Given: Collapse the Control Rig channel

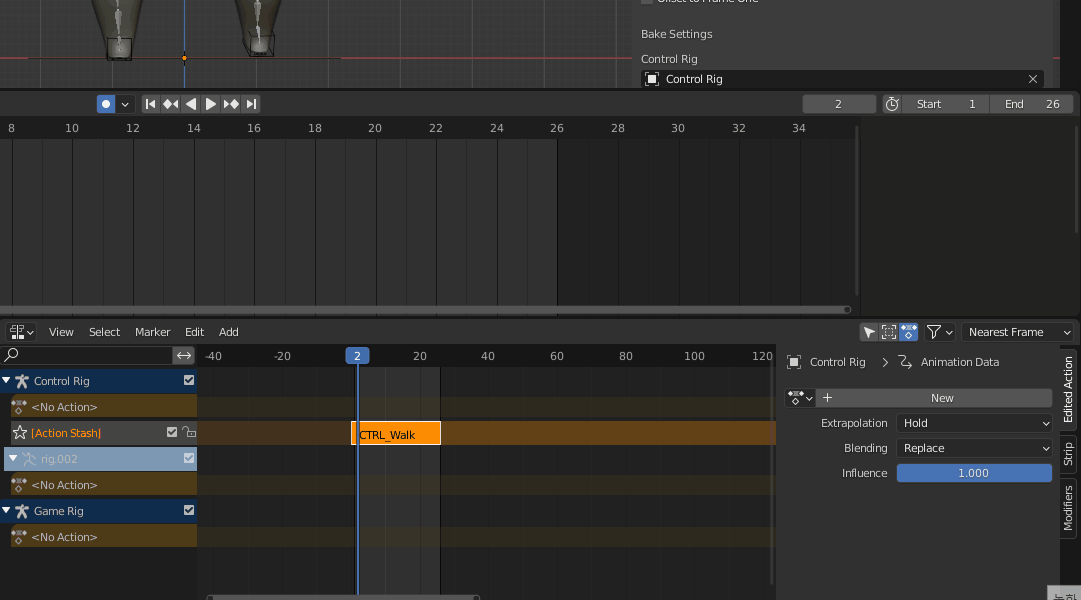Looking at the screenshot, I should click(x=6, y=381).
